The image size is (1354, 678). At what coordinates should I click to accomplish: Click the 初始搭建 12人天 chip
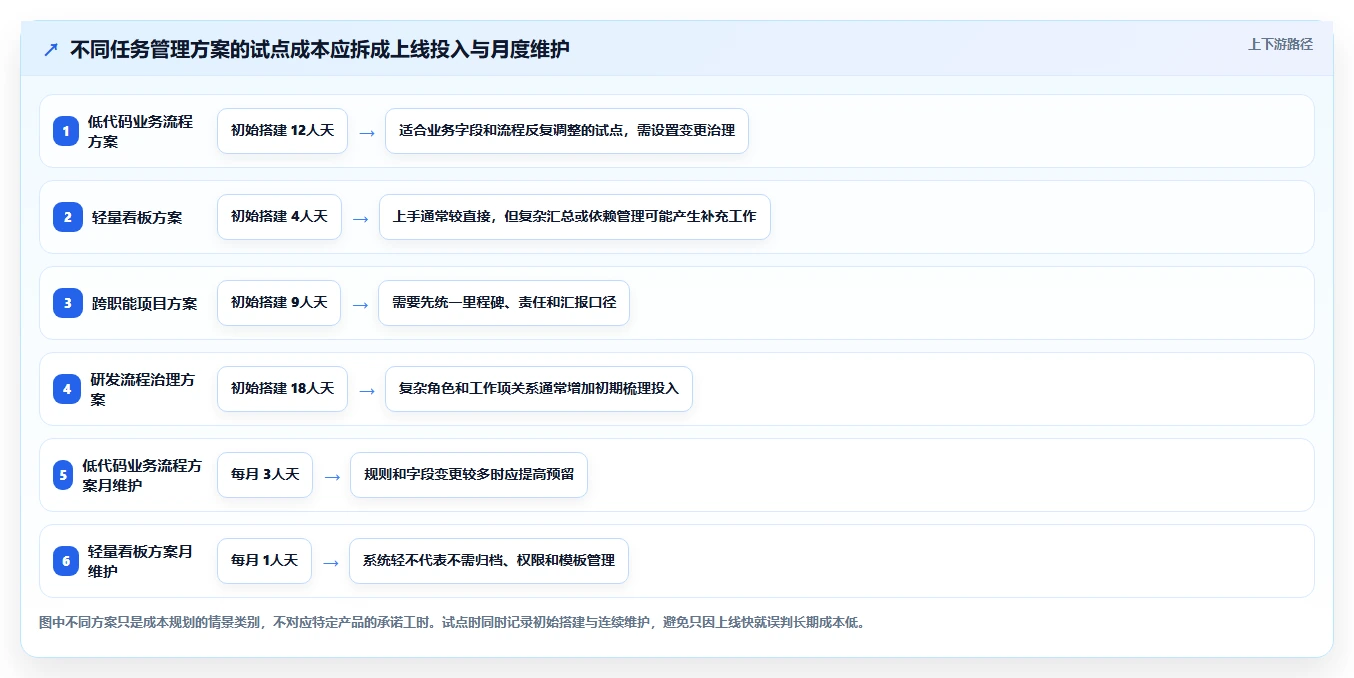(282, 131)
